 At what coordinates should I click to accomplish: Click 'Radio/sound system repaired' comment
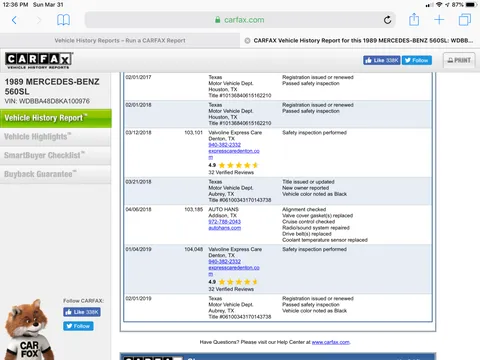pos(316,228)
